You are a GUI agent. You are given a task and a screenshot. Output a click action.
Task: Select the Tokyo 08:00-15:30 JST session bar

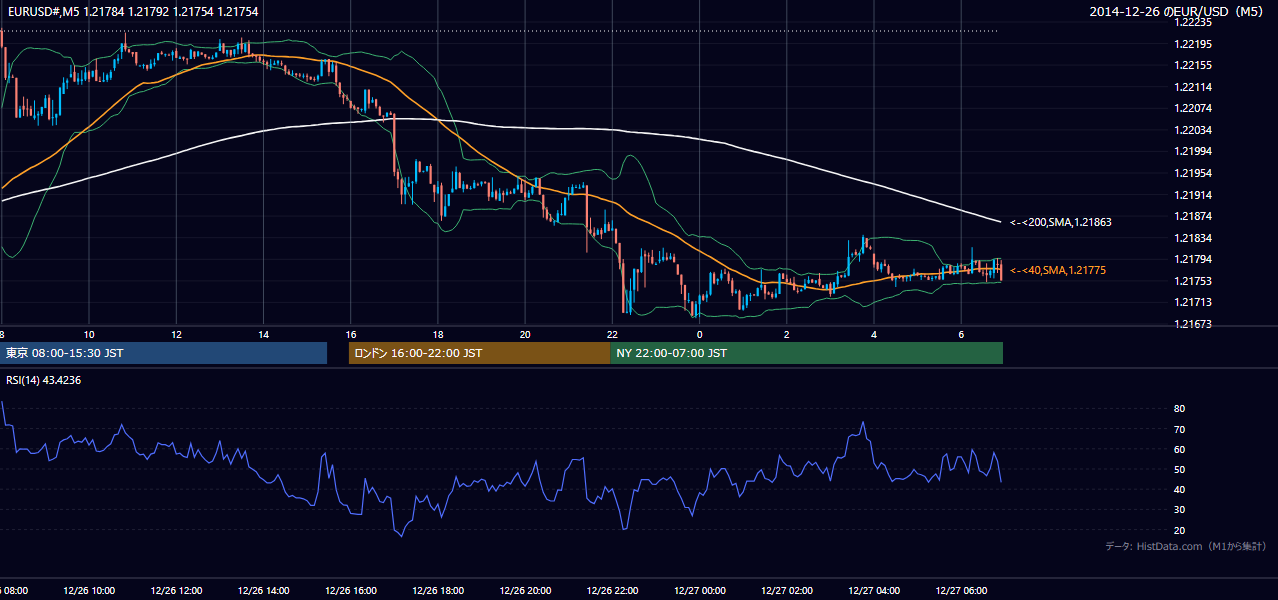point(163,353)
